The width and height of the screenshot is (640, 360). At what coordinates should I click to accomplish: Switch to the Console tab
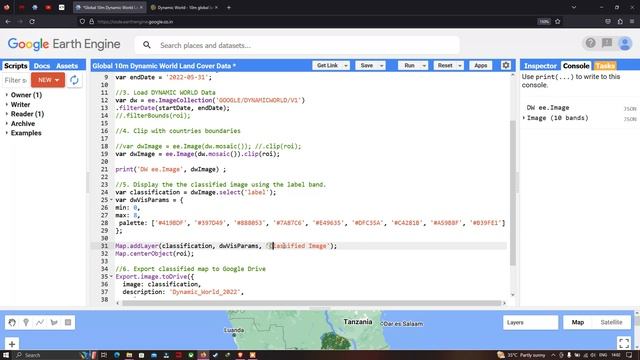(576, 66)
